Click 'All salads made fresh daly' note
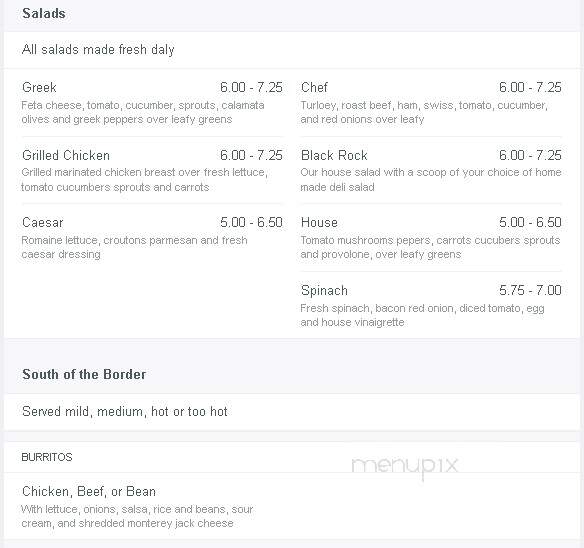 (98, 50)
